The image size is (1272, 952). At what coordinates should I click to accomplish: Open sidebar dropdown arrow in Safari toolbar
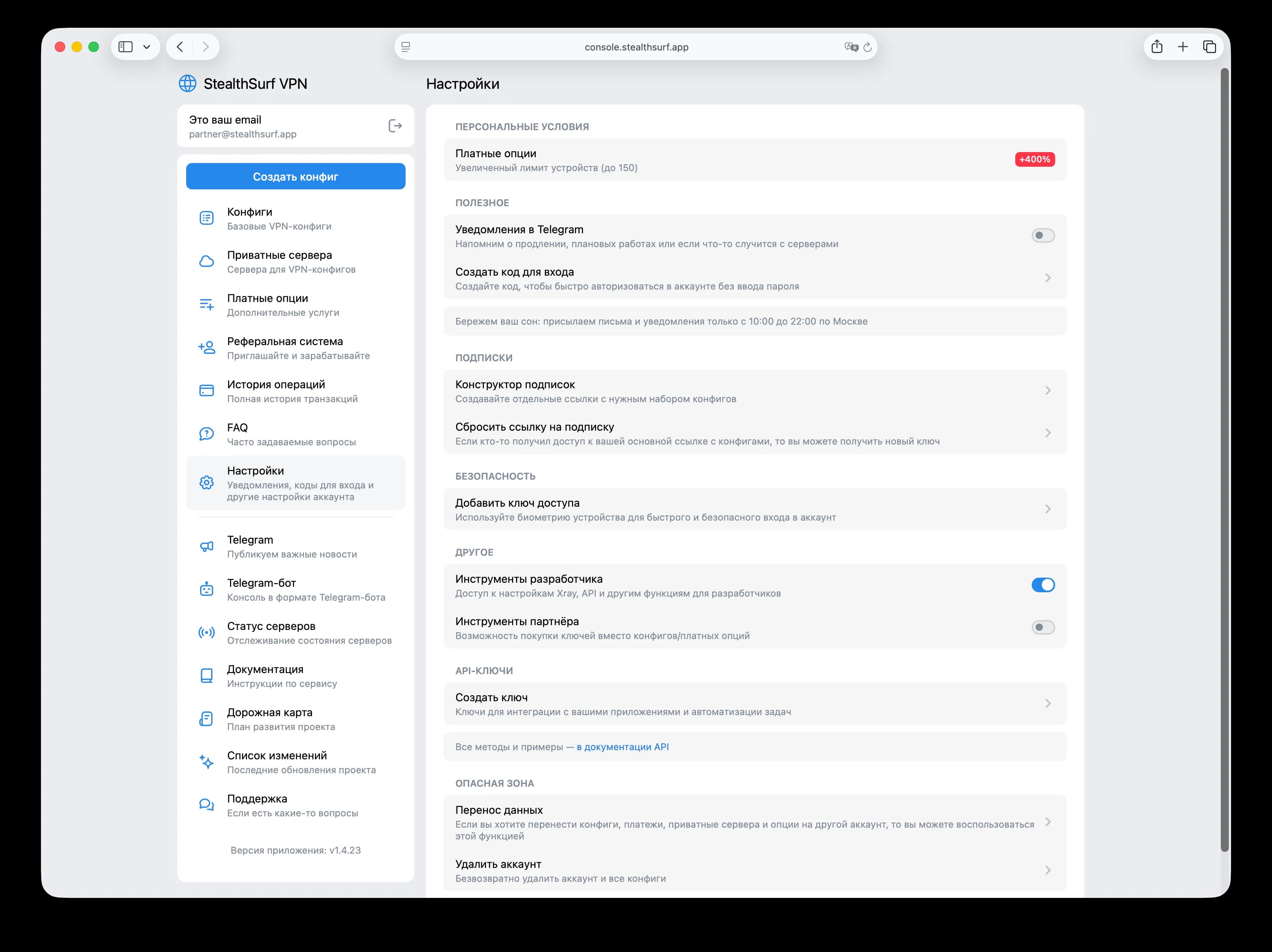(147, 47)
